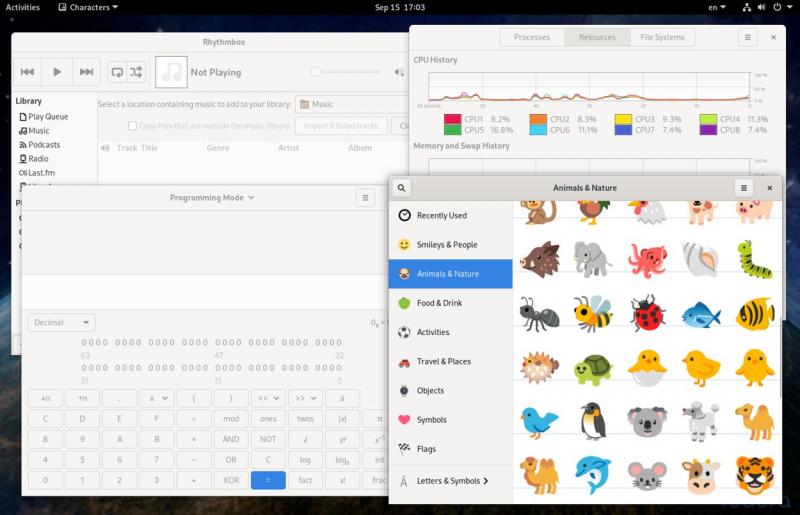800x515 pixels.
Task: Pick the turtle emoji
Action: (592, 369)
